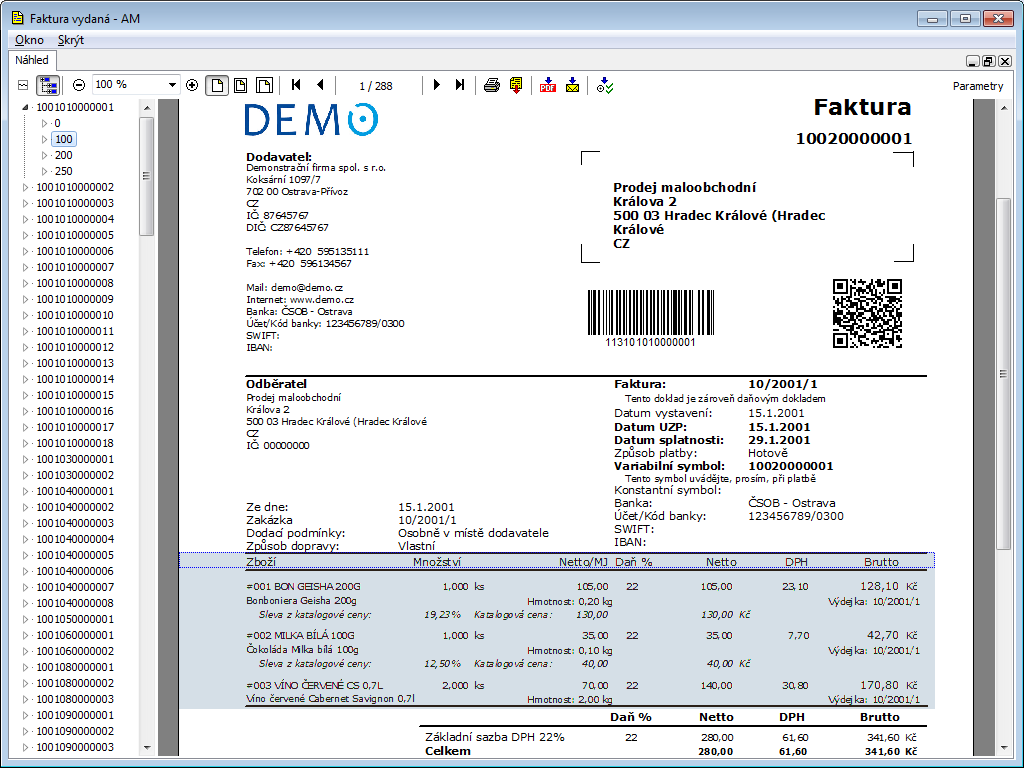The image size is (1024, 768).
Task: Click the barcode 11310 1010000001
Action: (650, 319)
